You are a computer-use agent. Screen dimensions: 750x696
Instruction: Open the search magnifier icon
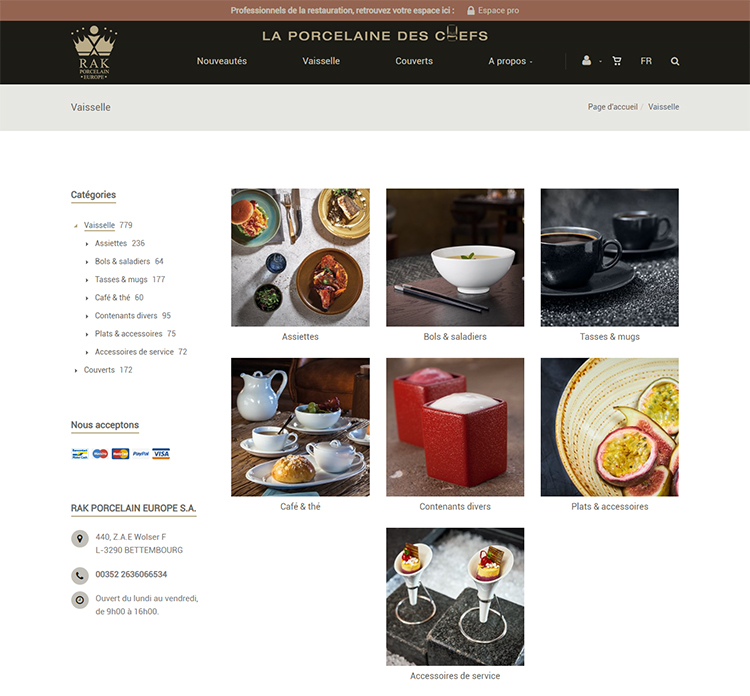pyautogui.click(x=675, y=61)
